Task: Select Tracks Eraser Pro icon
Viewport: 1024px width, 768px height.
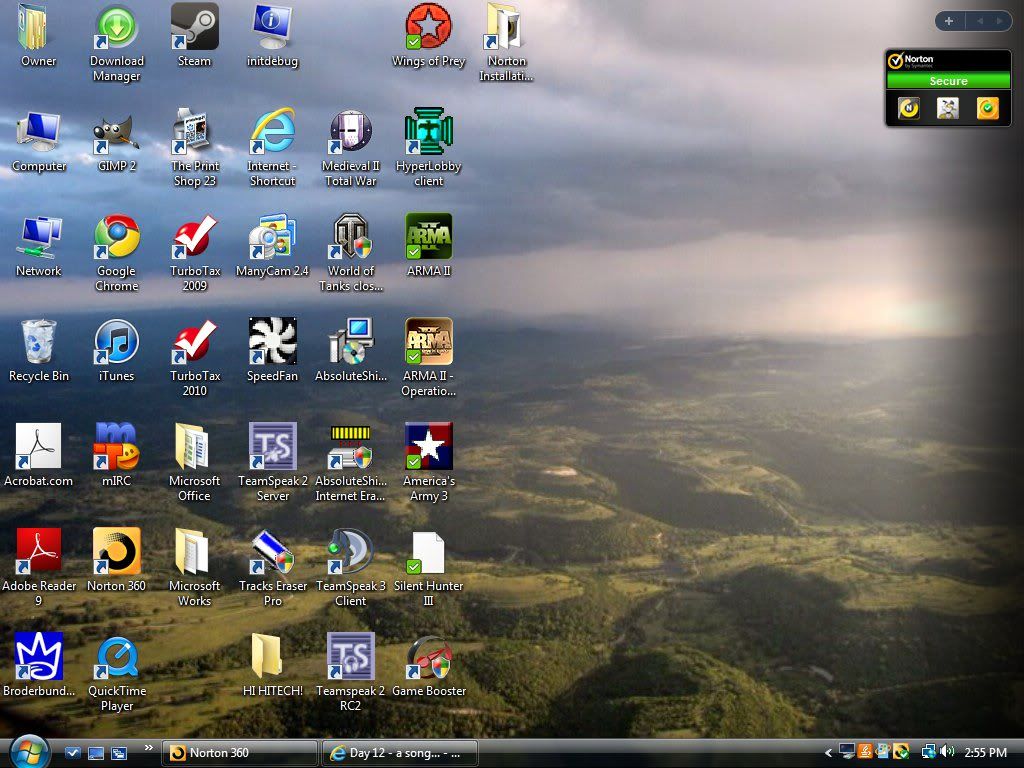Action: (x=272, y=551)
